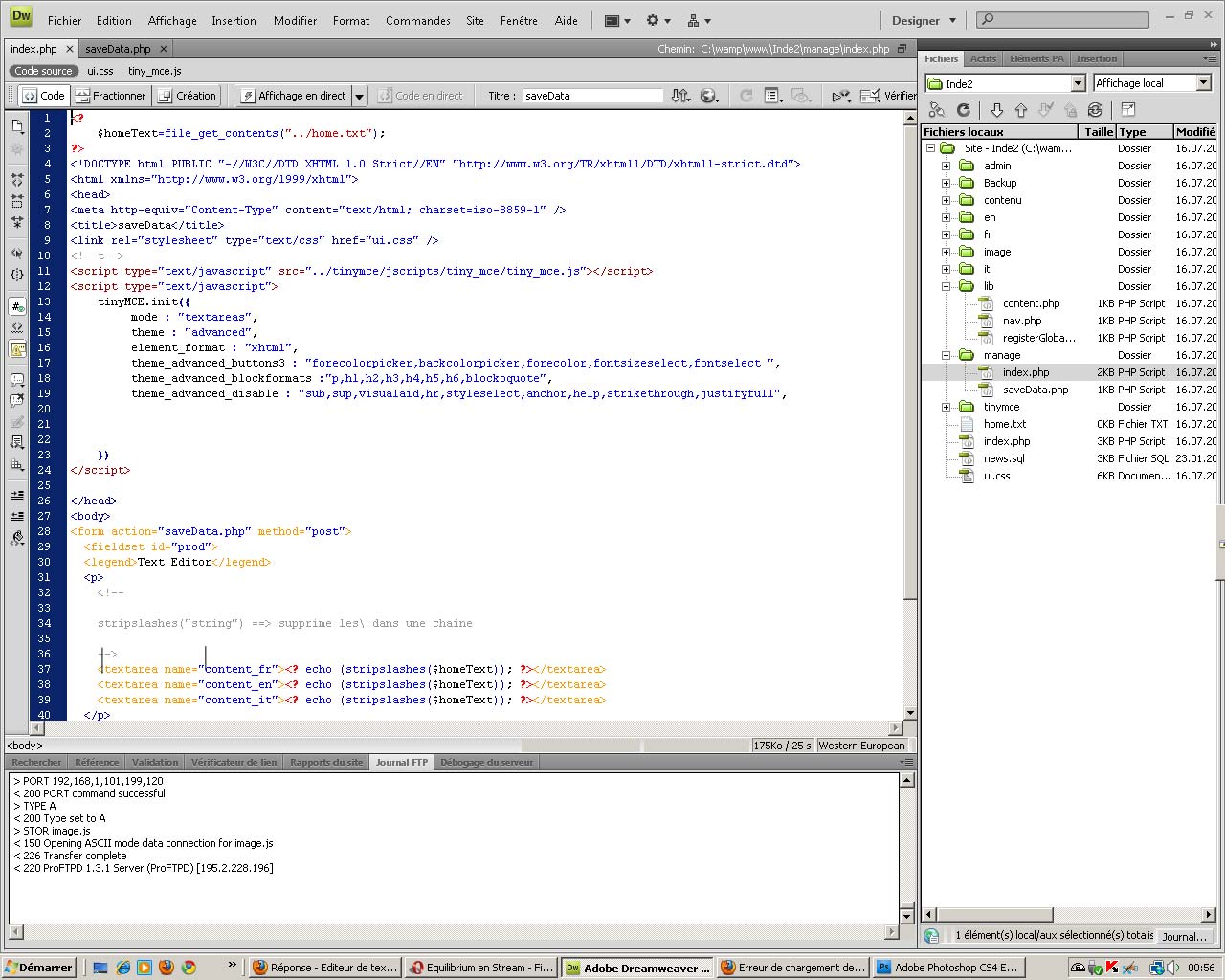This screenshot has height=980, width=1225.
Task: Connect to remote host icon in Files panel
Action: pyautogui.click(x=937, y=110)
